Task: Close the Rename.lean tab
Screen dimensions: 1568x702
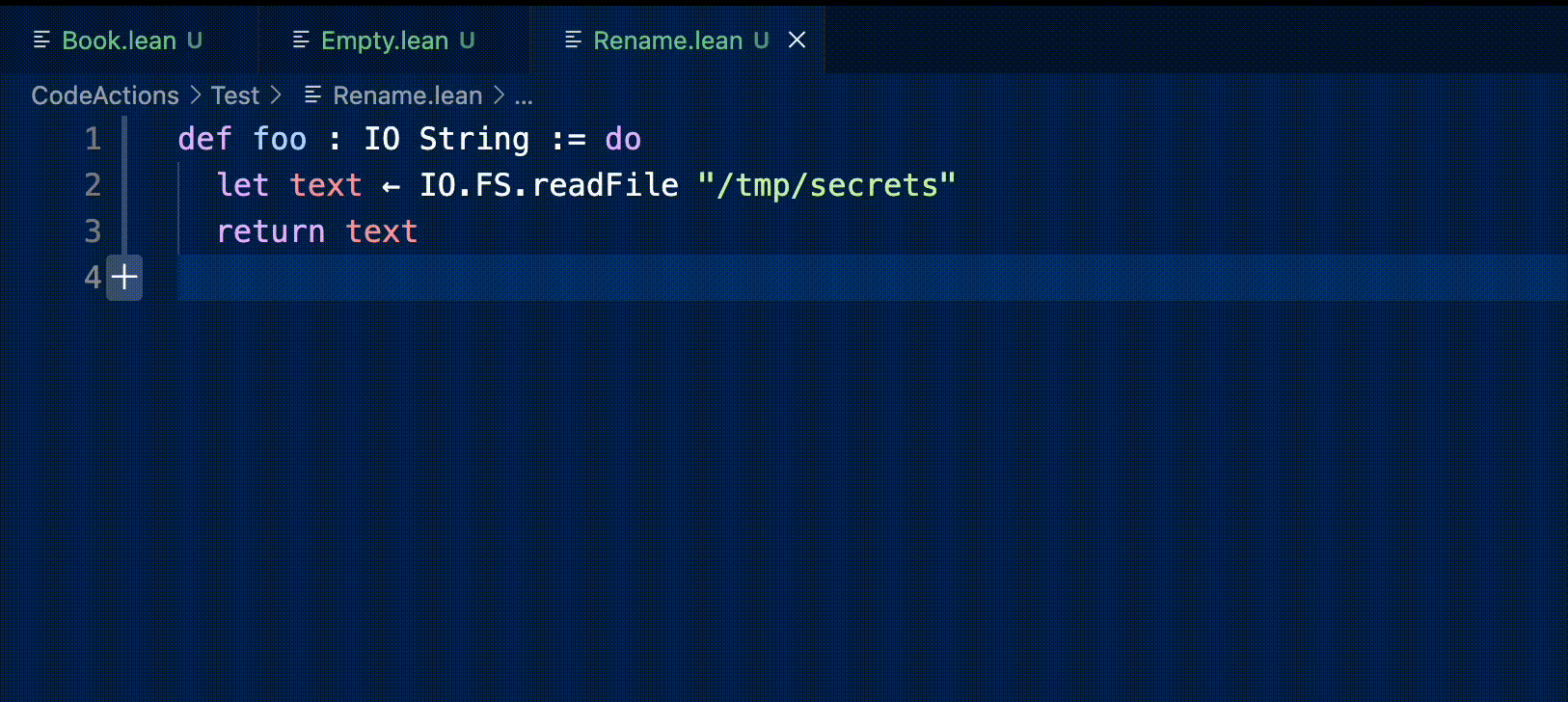Action: point(797,40)
